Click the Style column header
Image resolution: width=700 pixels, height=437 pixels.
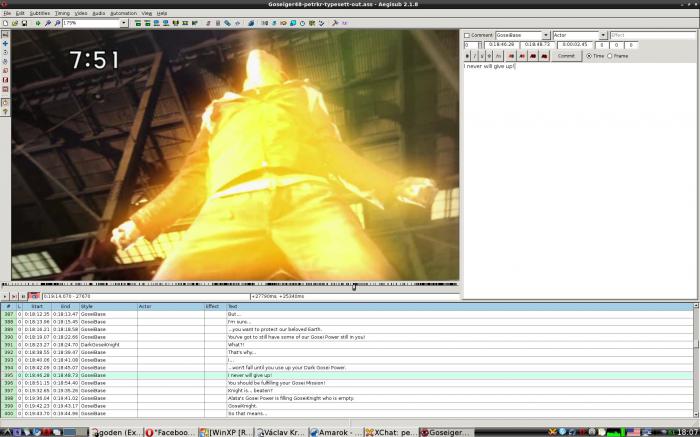(108, 307)
